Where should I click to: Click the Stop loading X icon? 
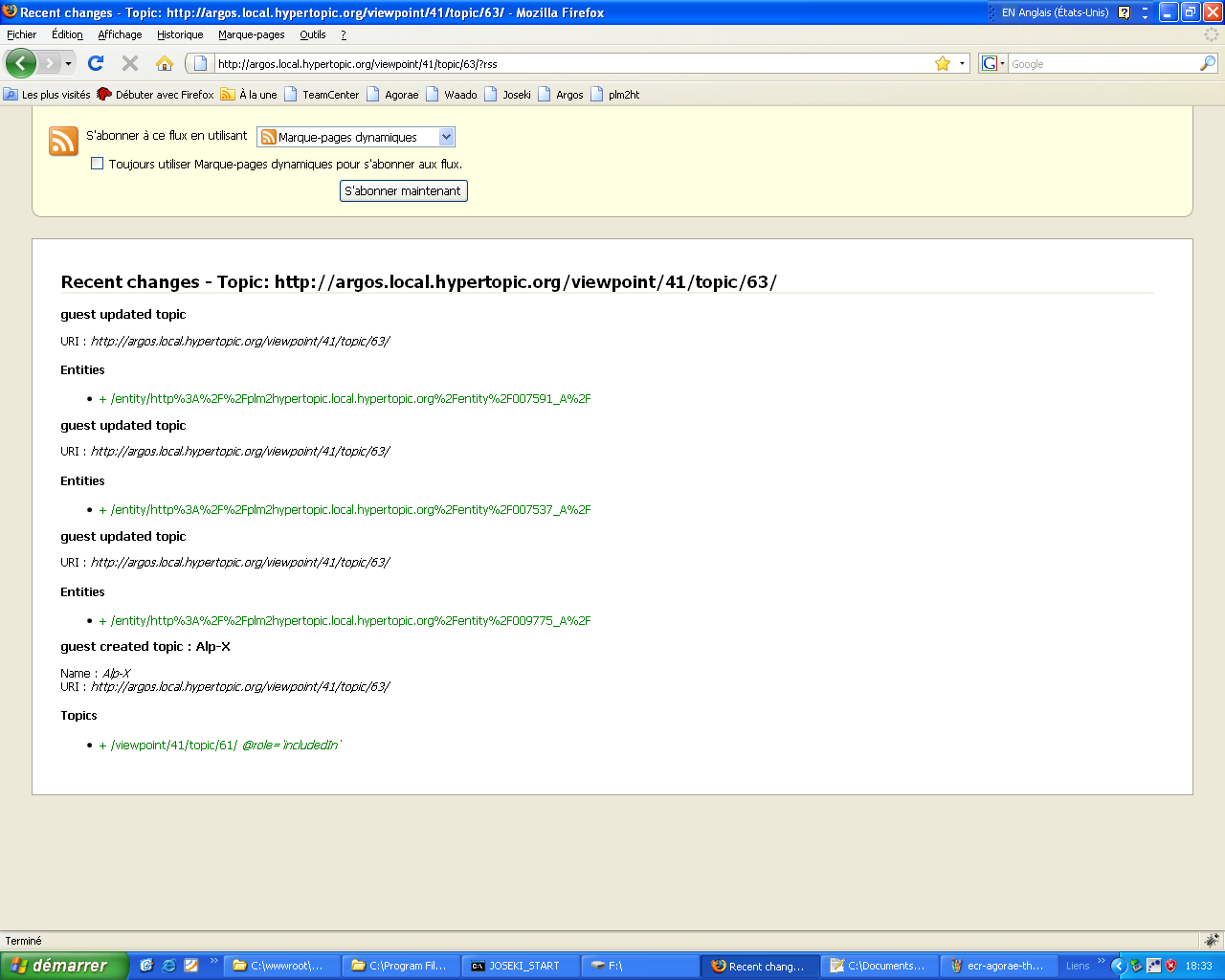click(x=130, y=63)
